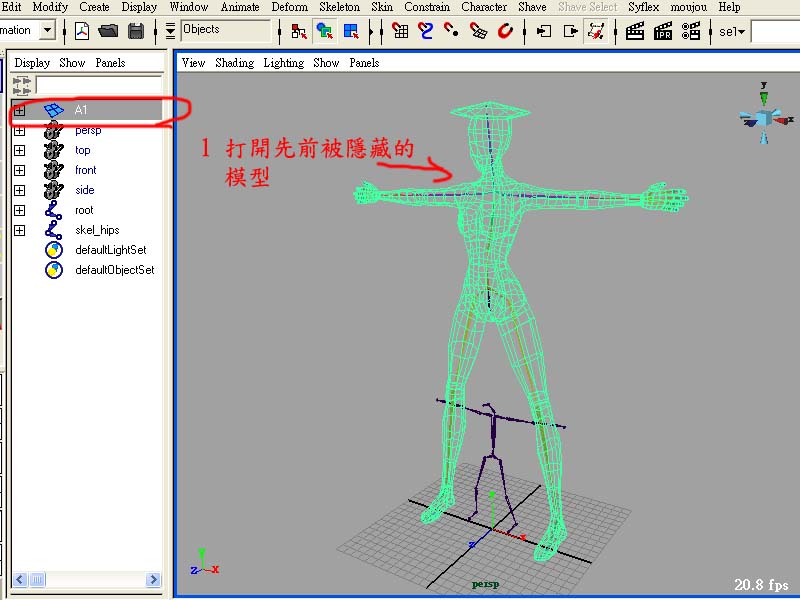Image resolution: width=800 pixels, height=600 pixels.
Task: Click the Inputs to selected object icon
Action: (544, 31)
